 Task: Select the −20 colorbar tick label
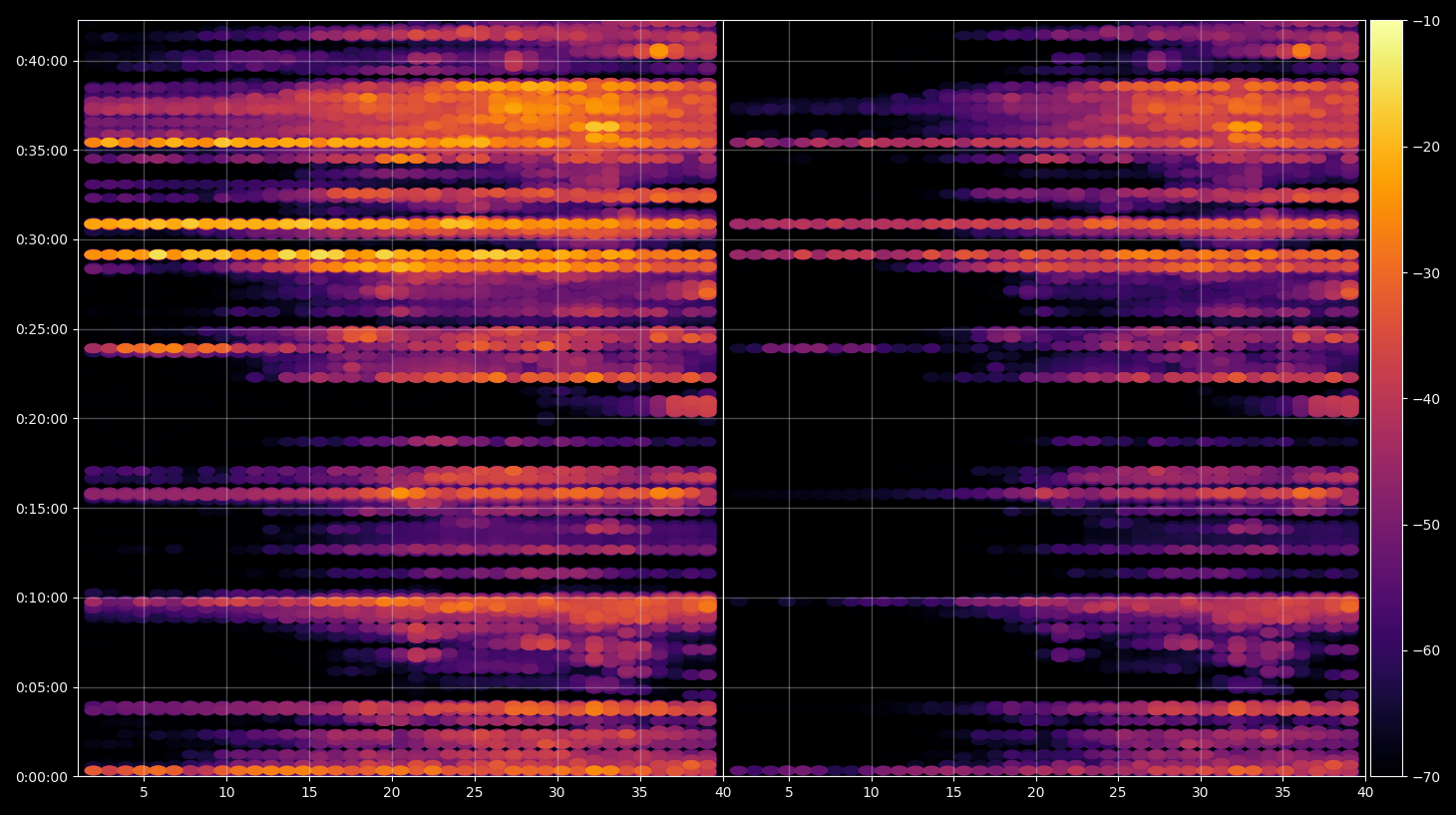point(1427,147)
